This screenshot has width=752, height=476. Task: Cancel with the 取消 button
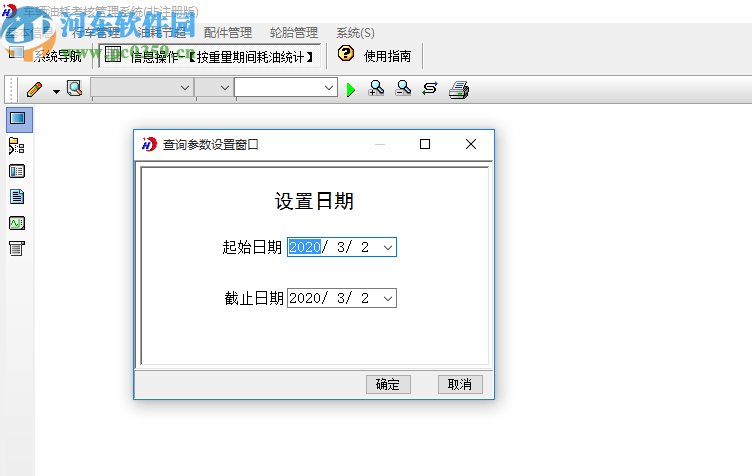tap(460, 384)
